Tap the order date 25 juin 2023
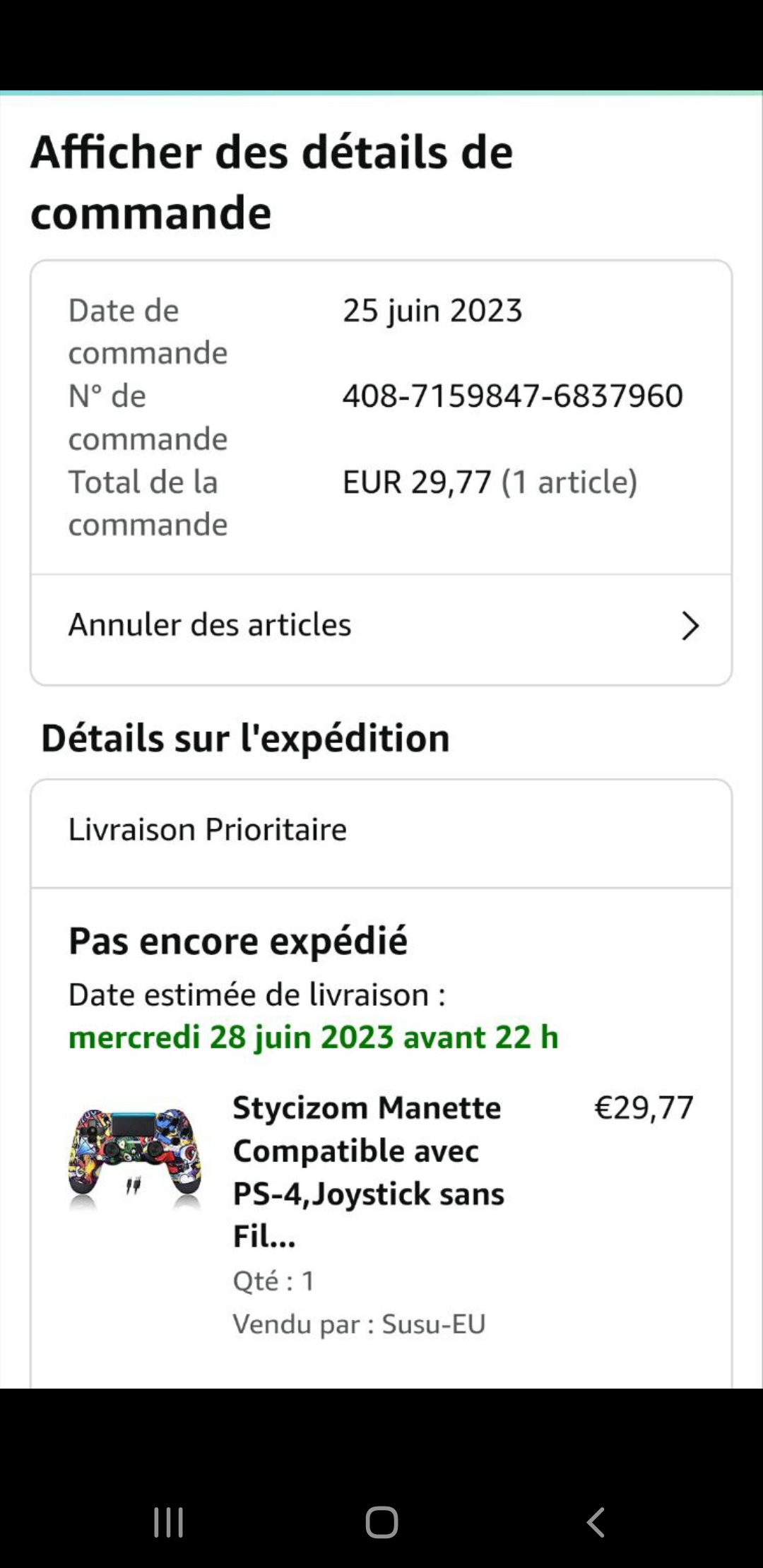This screenshot has width=763, height=1568. (432, 311)
